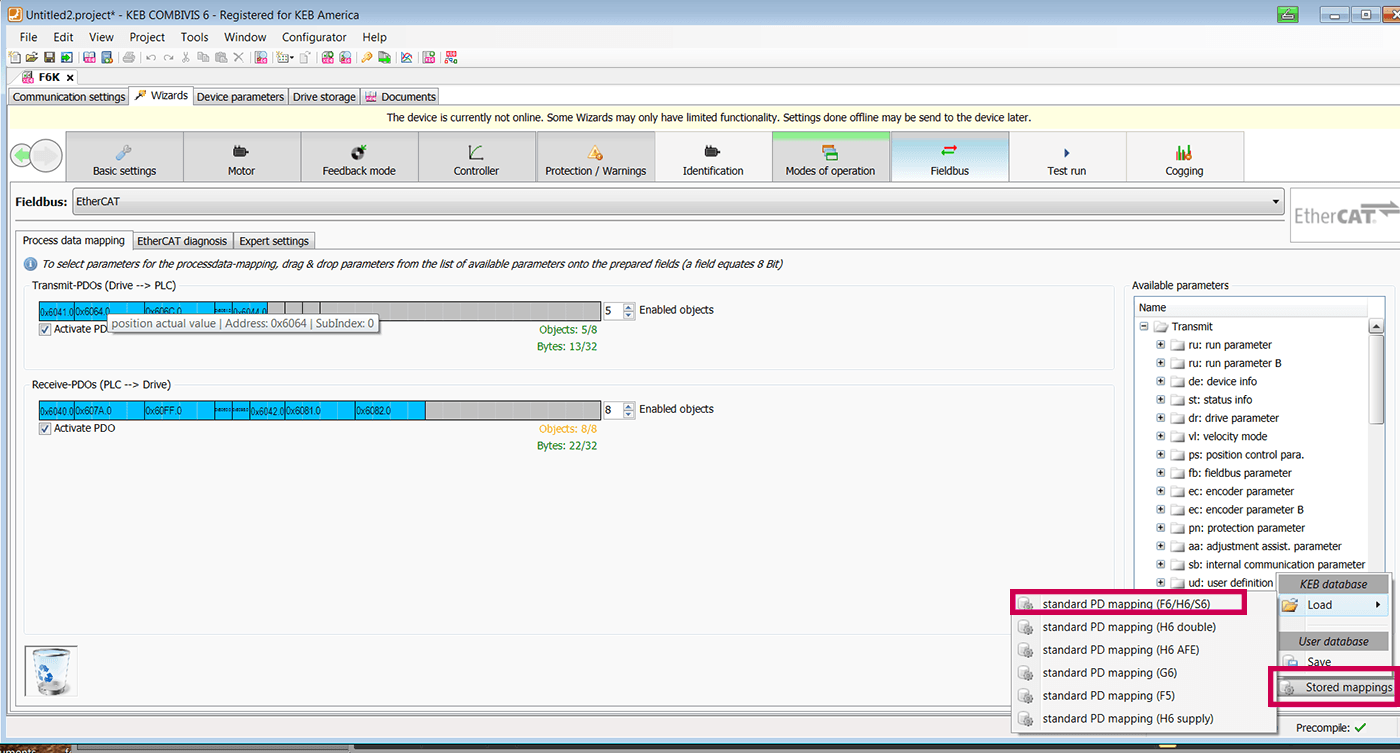
Task: Open the Project menu
Action: point(147,37)
